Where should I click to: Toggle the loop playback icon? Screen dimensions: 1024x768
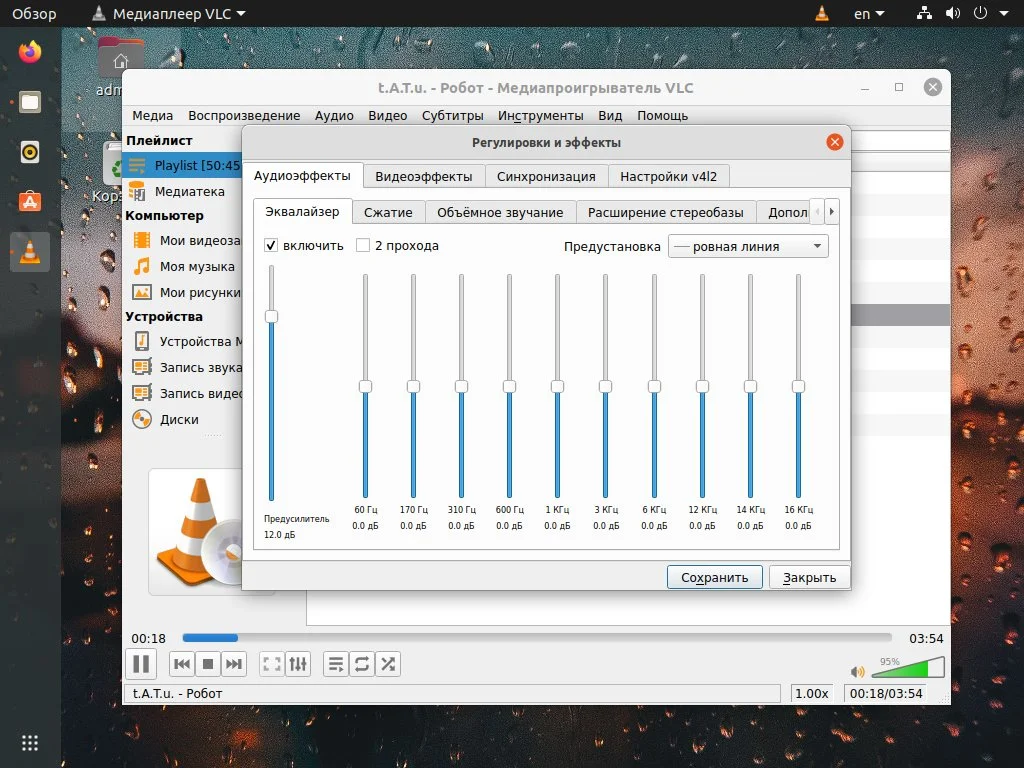pyautogui.click(x=362, y=663)
